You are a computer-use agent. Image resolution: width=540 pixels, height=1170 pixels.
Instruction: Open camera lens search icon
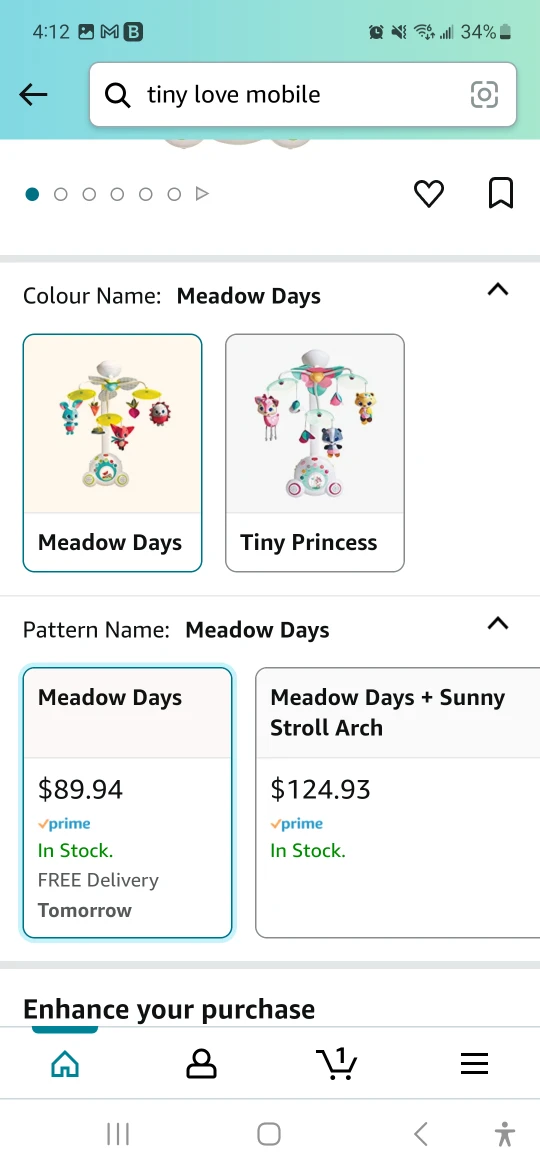484,95
